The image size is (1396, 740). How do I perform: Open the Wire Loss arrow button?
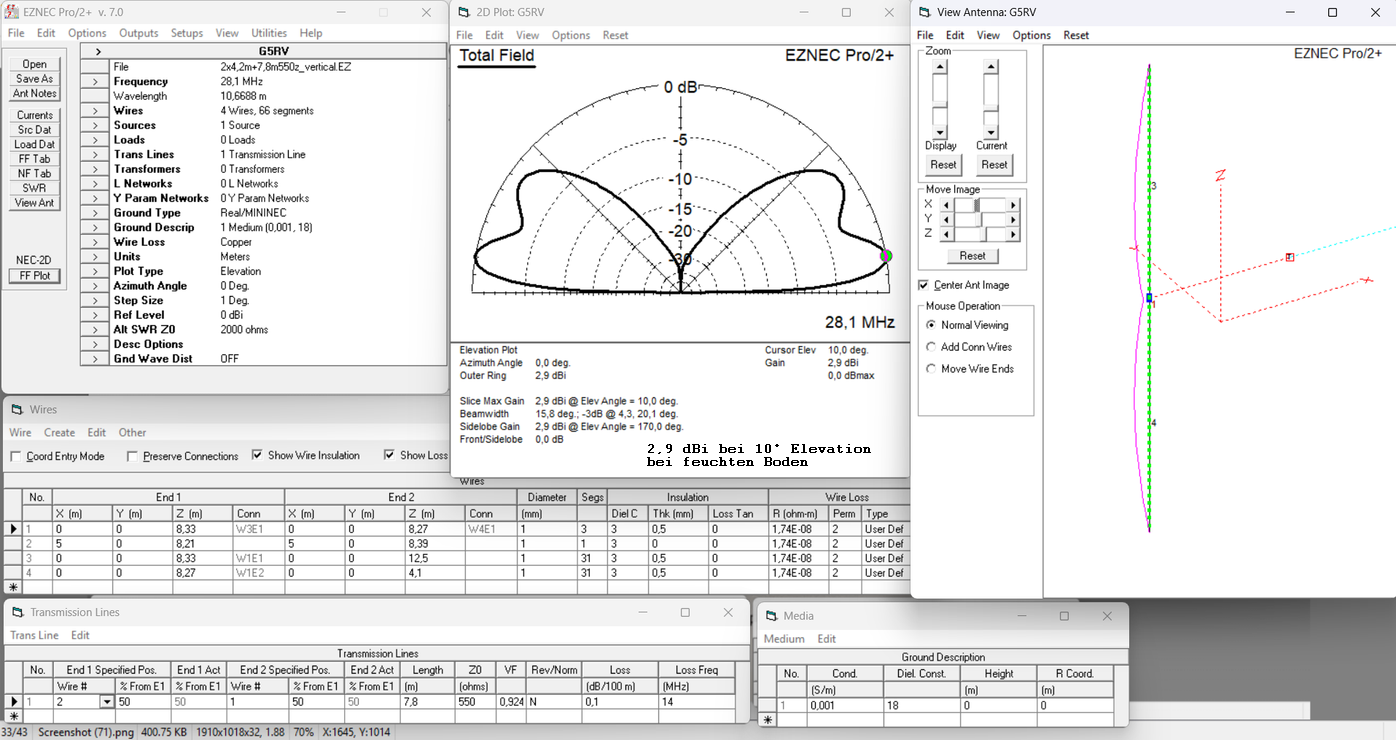(x=95, y=242)
